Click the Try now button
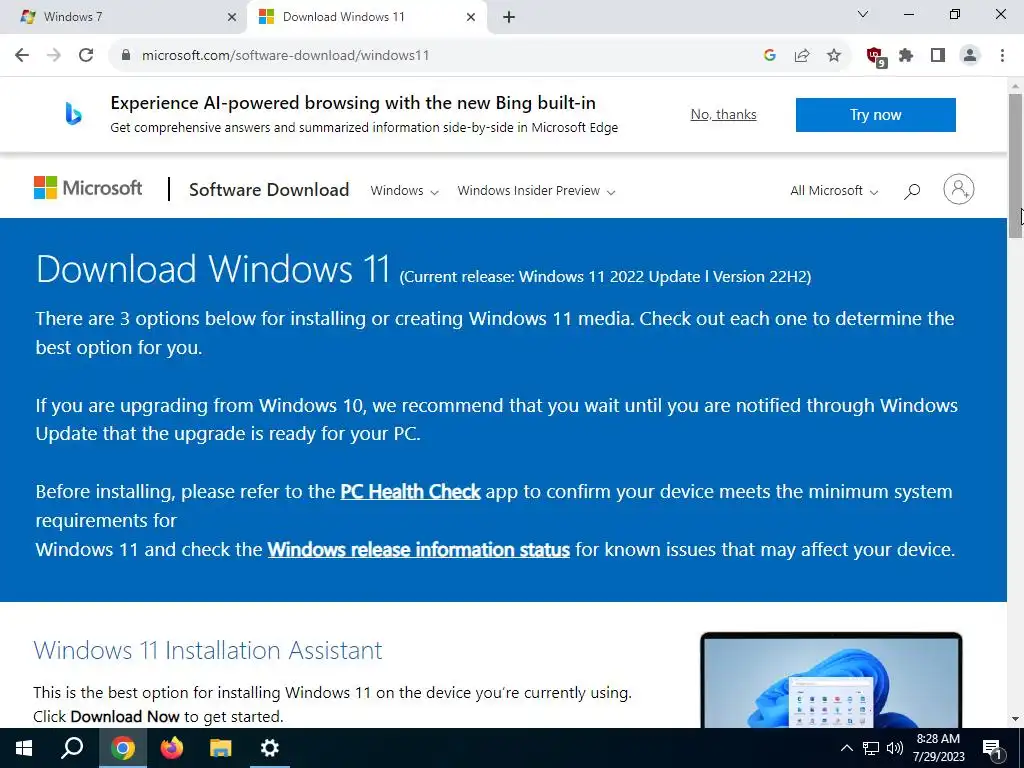The image size is (1024, 768). (876, 115)
